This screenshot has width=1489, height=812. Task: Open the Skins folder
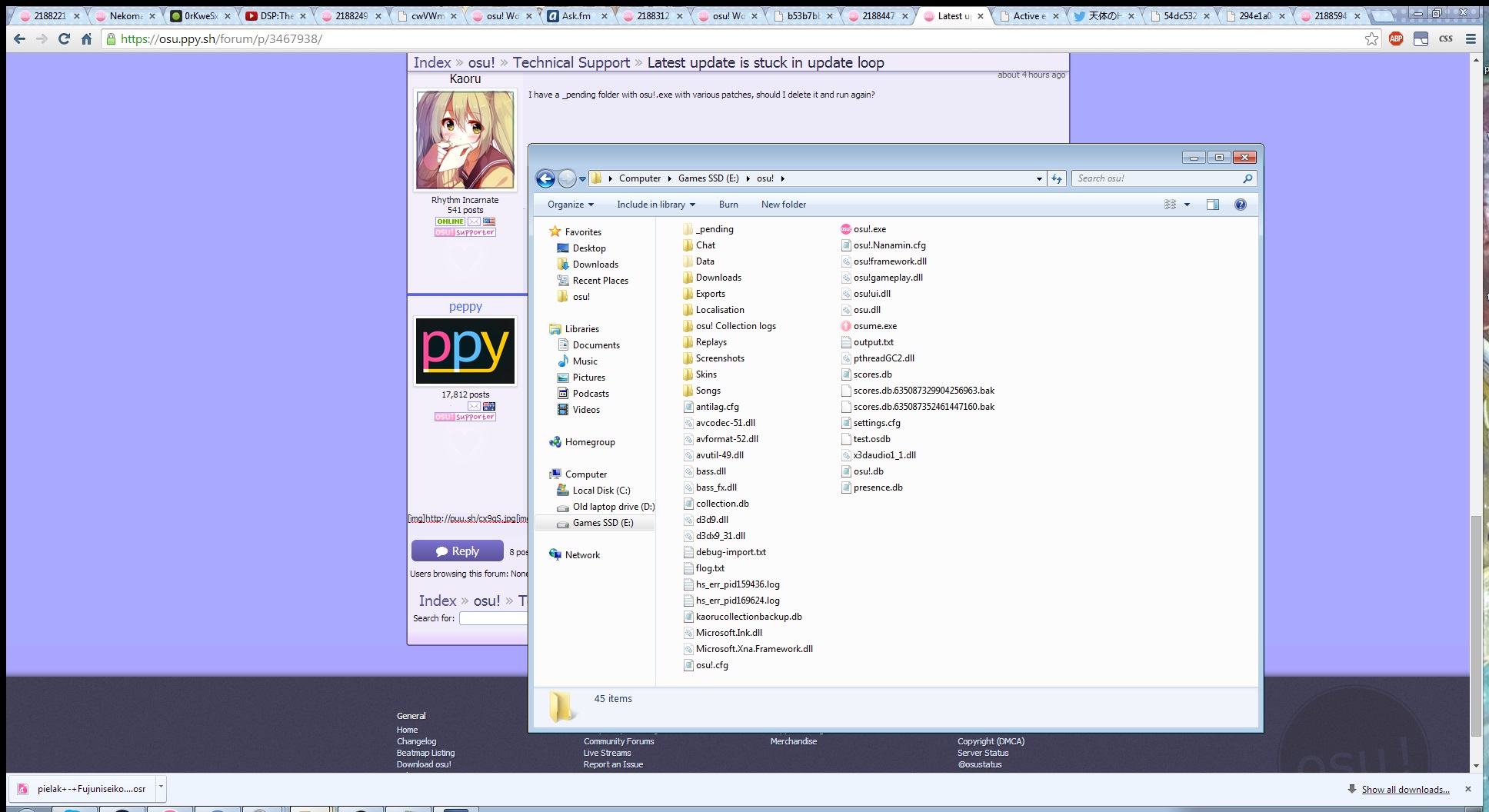[x=699, y=374]
